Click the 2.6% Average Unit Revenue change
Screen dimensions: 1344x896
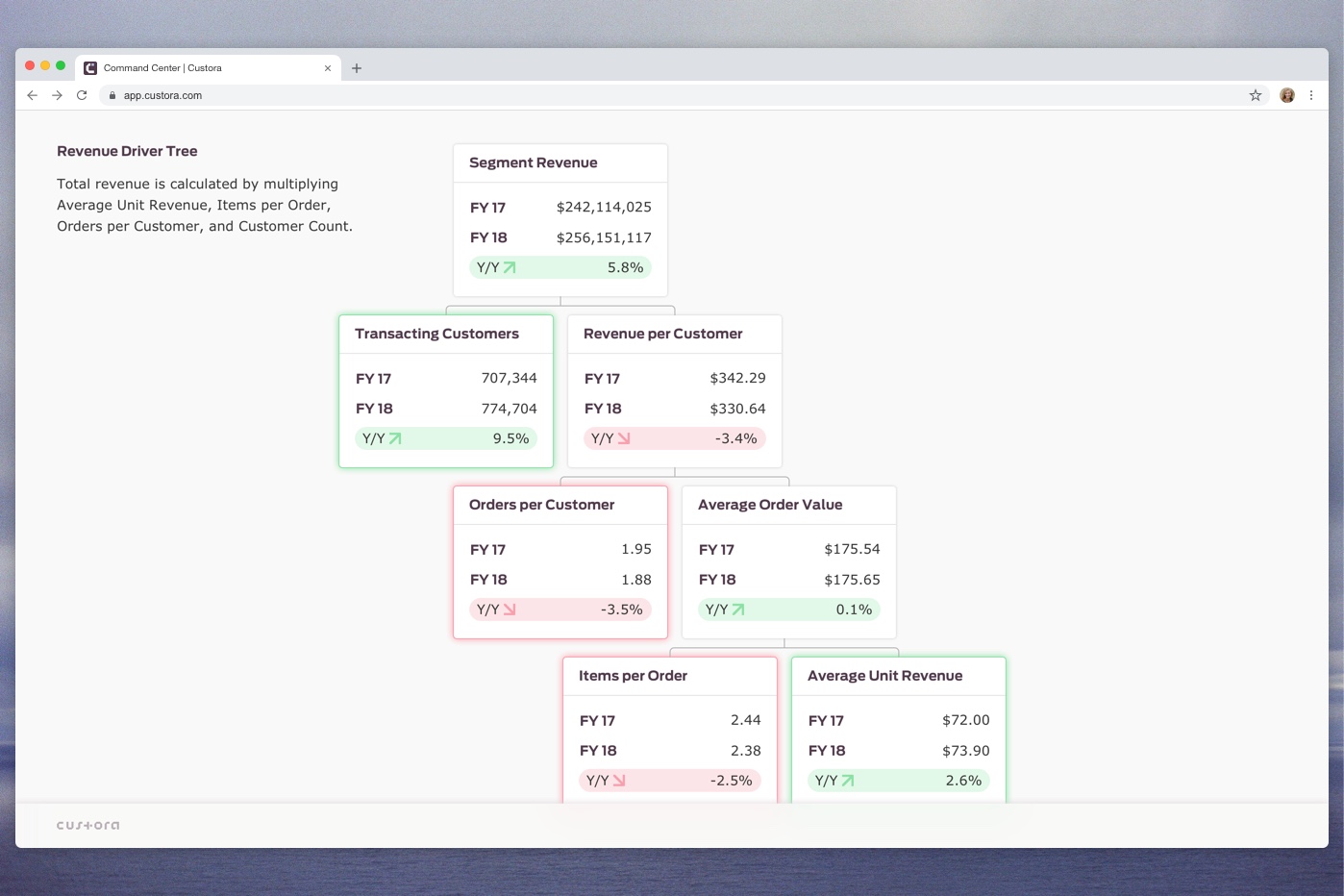point(963,781)
